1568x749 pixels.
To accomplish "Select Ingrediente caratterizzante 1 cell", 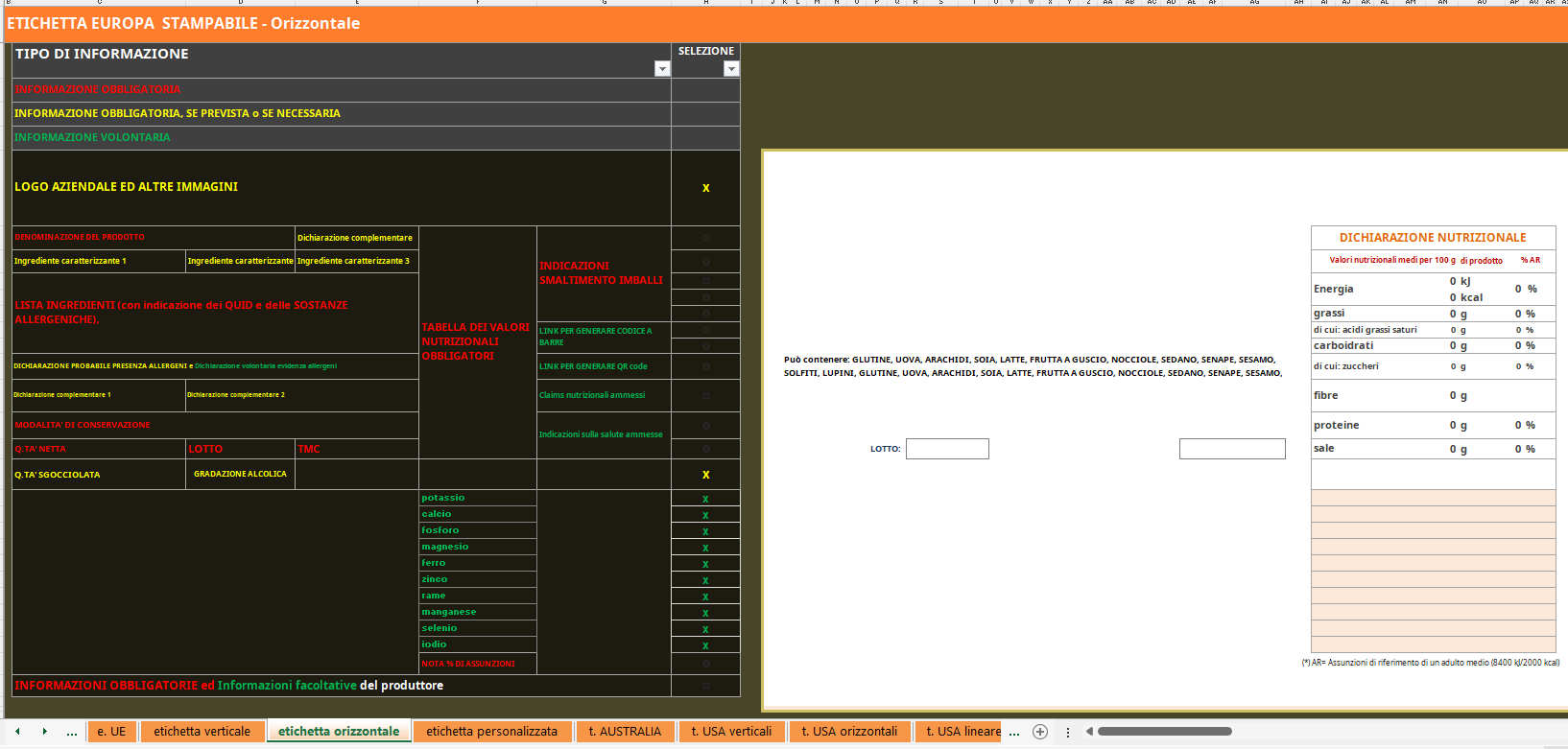I will [x=99, y=261].
